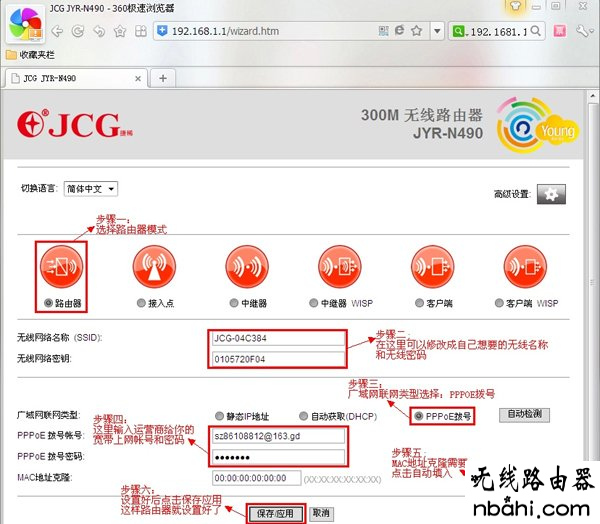Click the repeater mode icon
Screen dimensions: 600x524
(x=247, y=266)
